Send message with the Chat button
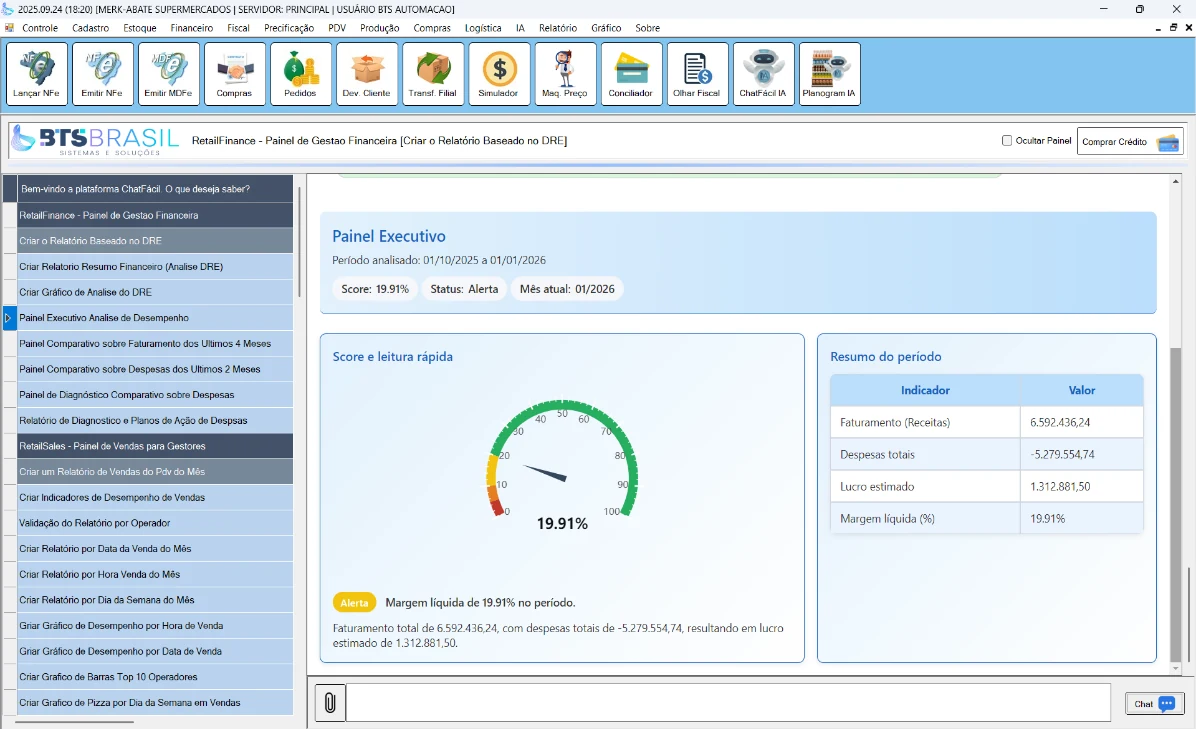 [1154, 704]
